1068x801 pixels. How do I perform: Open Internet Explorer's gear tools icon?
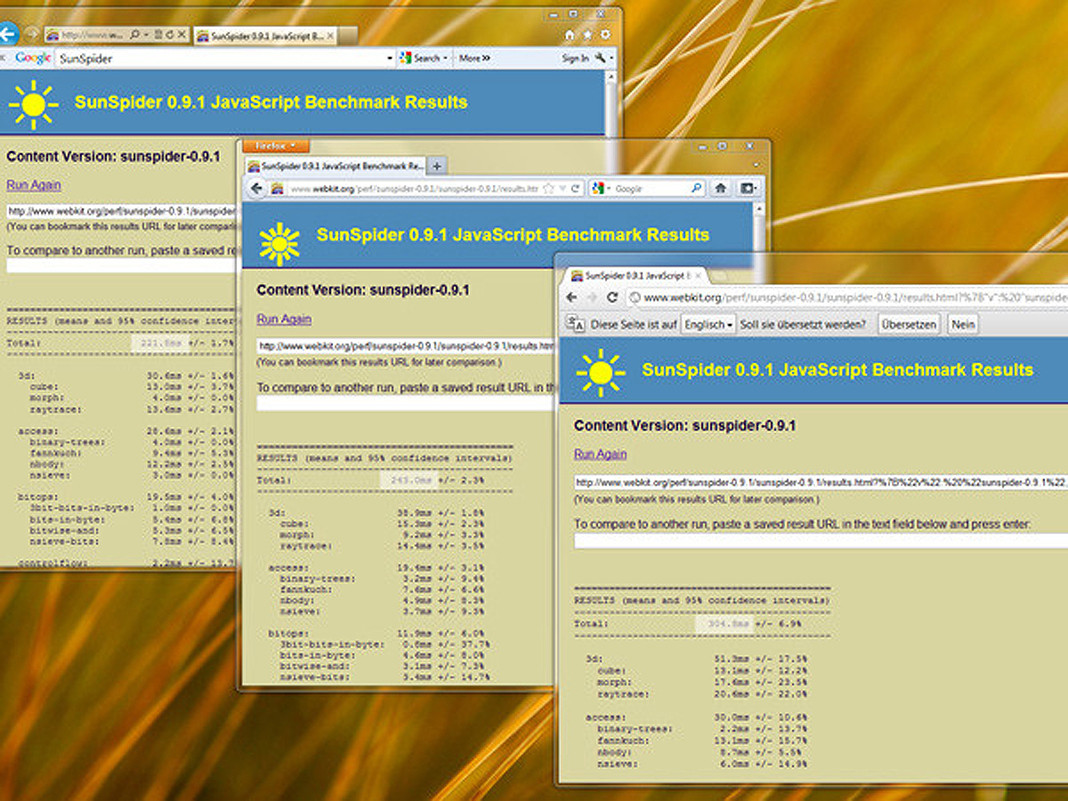point(605,35)
